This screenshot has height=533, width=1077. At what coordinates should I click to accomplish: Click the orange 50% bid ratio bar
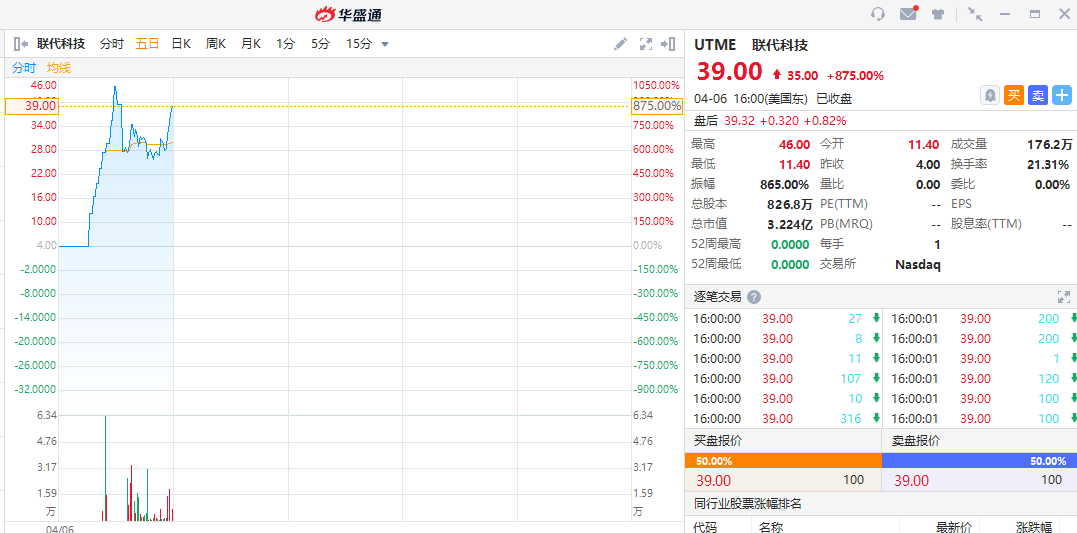click(x=782, y=461)
